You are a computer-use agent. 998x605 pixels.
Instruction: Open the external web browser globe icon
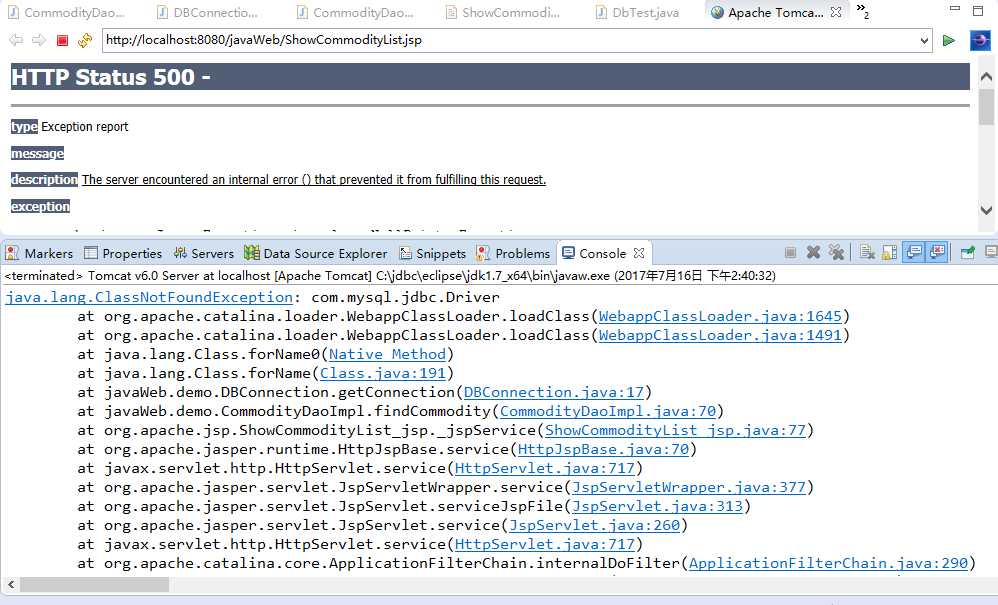[x=980, y=40]
